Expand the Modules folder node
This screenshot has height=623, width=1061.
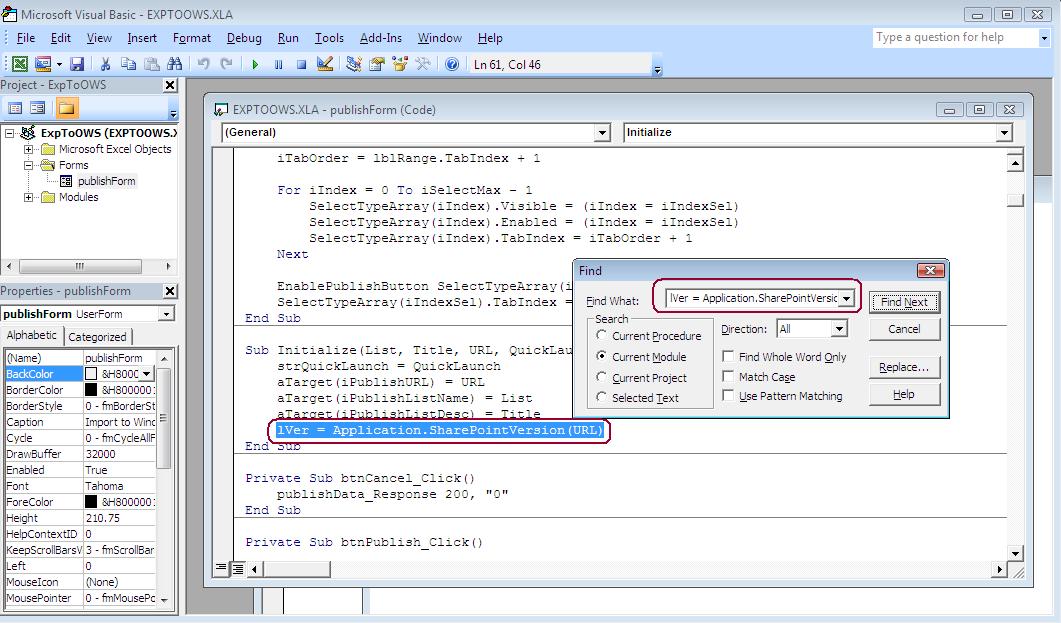point(28,198)
